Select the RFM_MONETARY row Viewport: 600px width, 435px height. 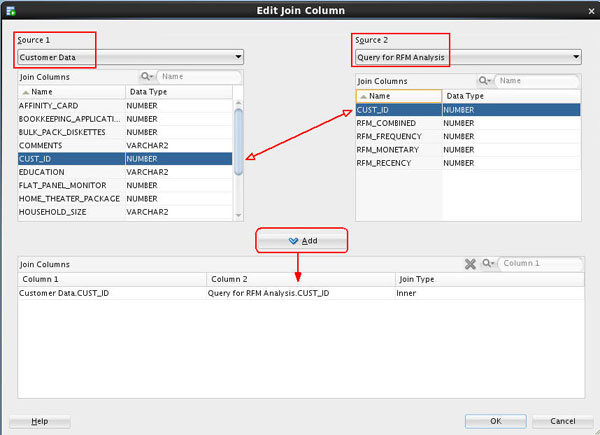(x=468, y=150)
